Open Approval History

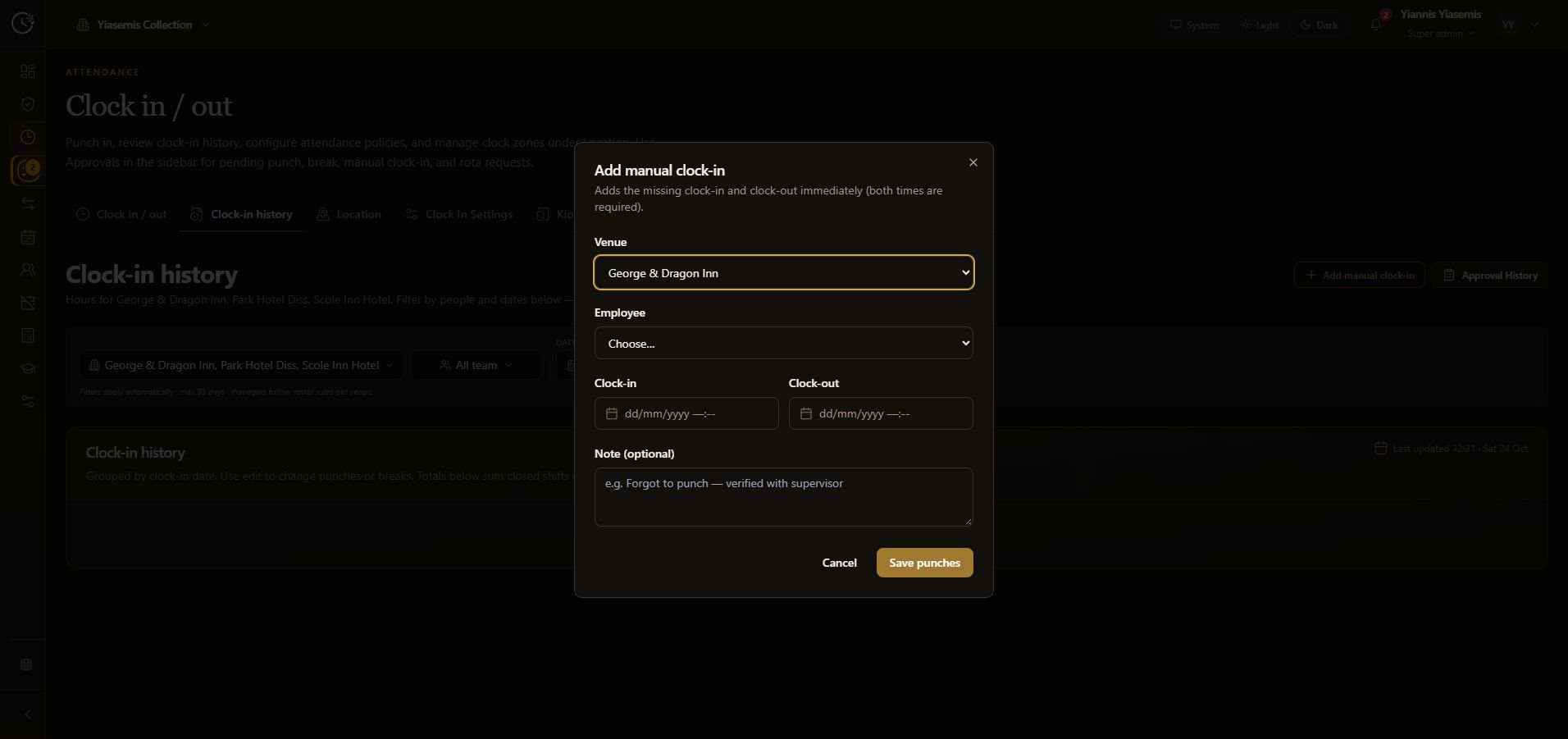tap(1490, 275)
